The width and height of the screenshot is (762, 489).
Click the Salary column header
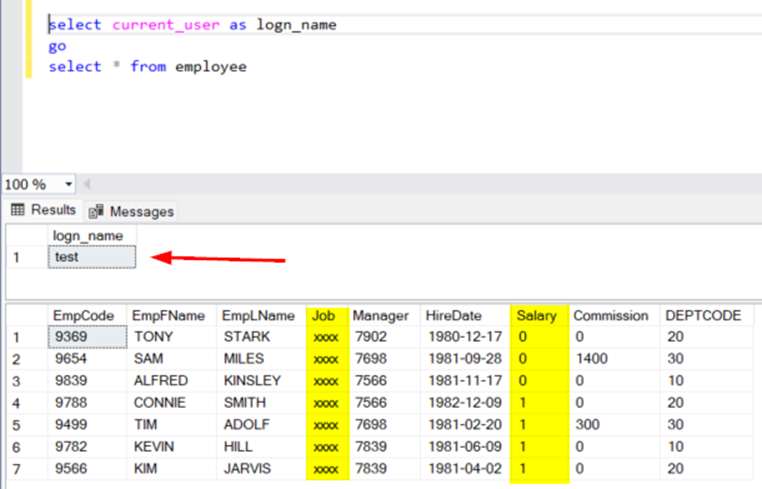(539, 315)
